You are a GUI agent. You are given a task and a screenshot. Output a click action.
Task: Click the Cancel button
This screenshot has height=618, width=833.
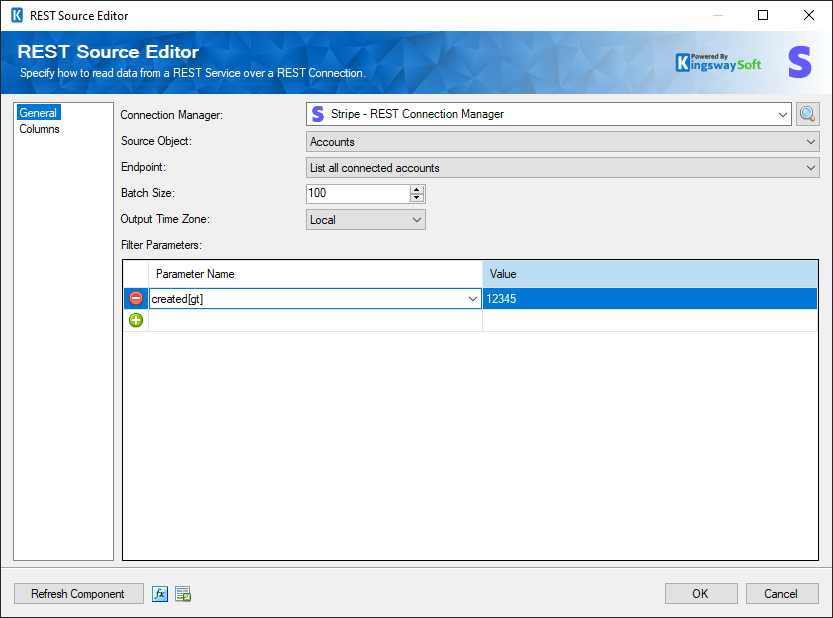tap(781, 594)
